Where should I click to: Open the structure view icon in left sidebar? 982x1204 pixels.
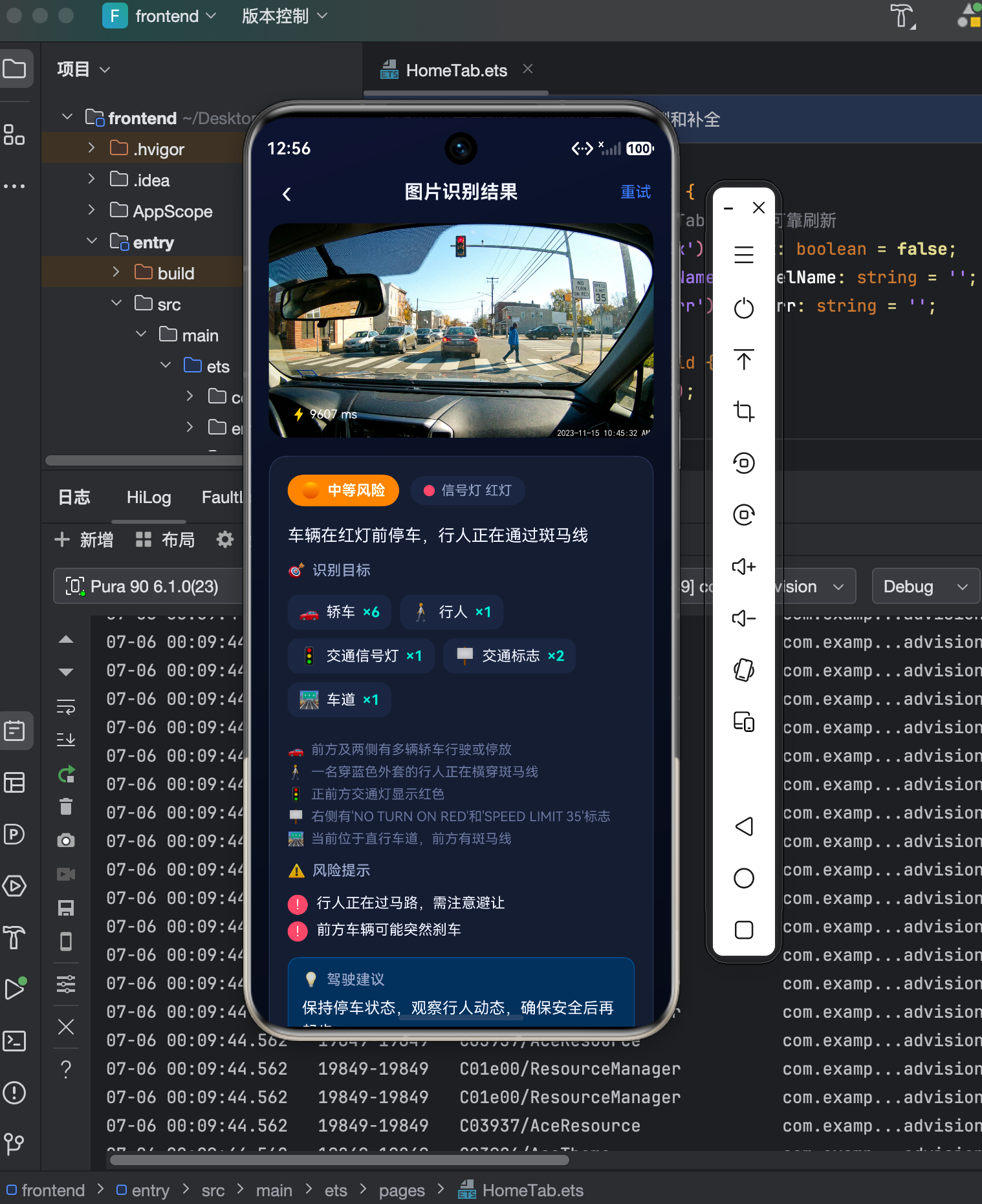coord(15,134)
